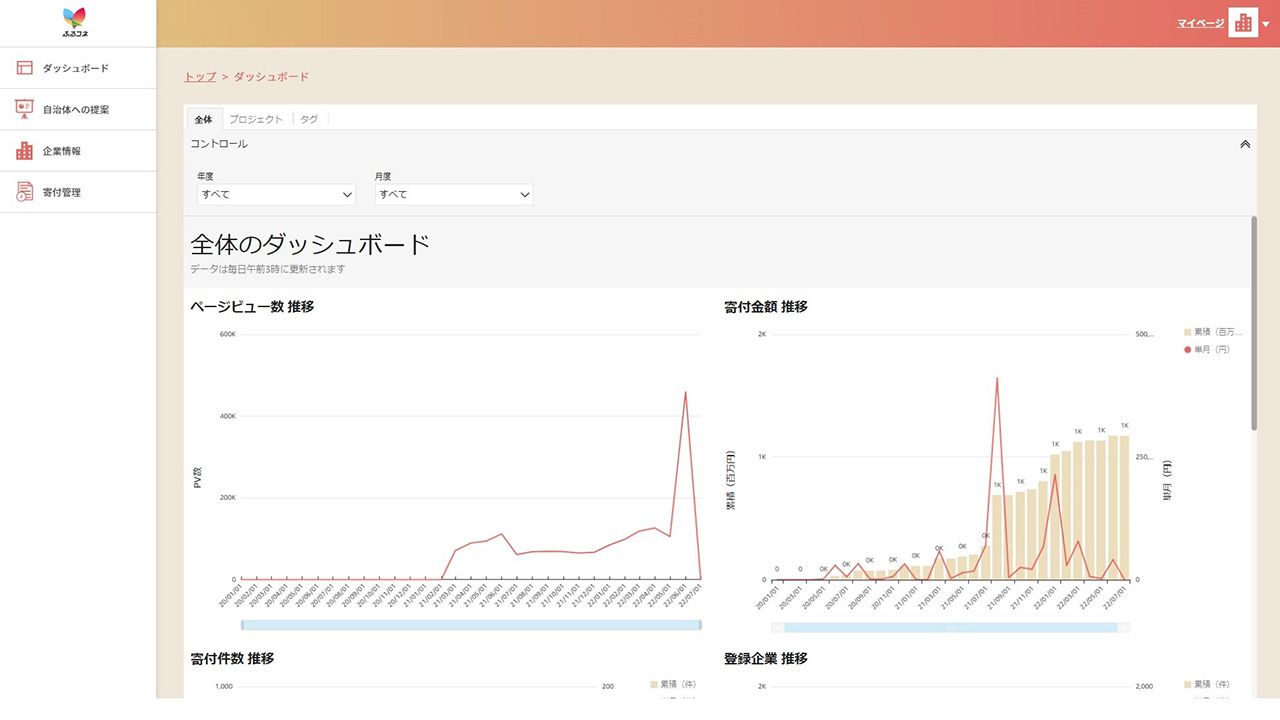Screen dimensions: 1280x720
Task: Click the donation amount line peak
Action: (997, 379)
